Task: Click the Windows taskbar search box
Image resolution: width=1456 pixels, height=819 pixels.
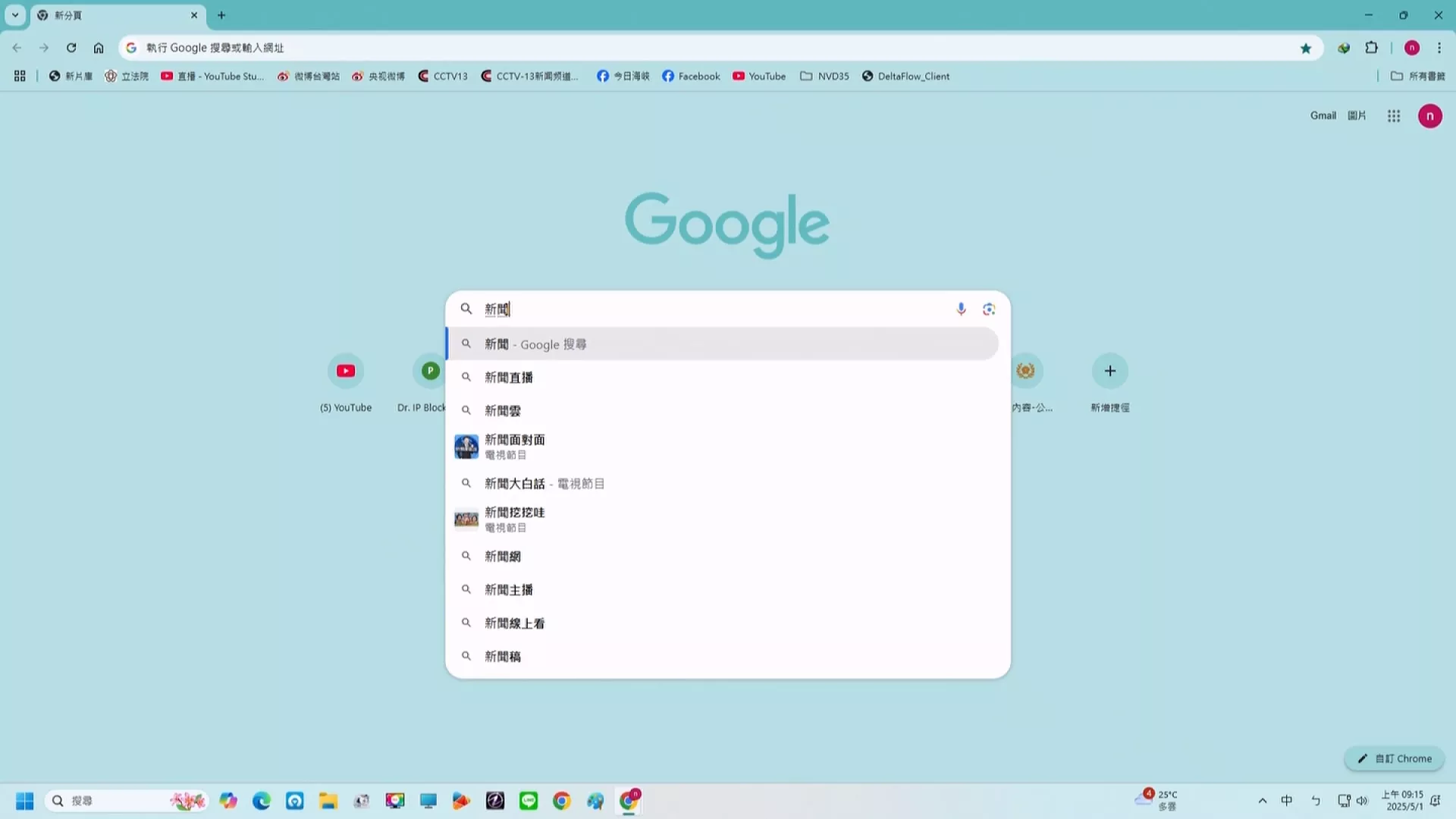Action: tap(127, 801)
